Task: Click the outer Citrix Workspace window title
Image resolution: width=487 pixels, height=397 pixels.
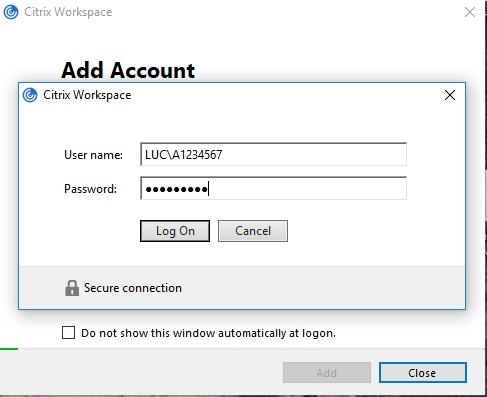Action: [x=68, y=12]
